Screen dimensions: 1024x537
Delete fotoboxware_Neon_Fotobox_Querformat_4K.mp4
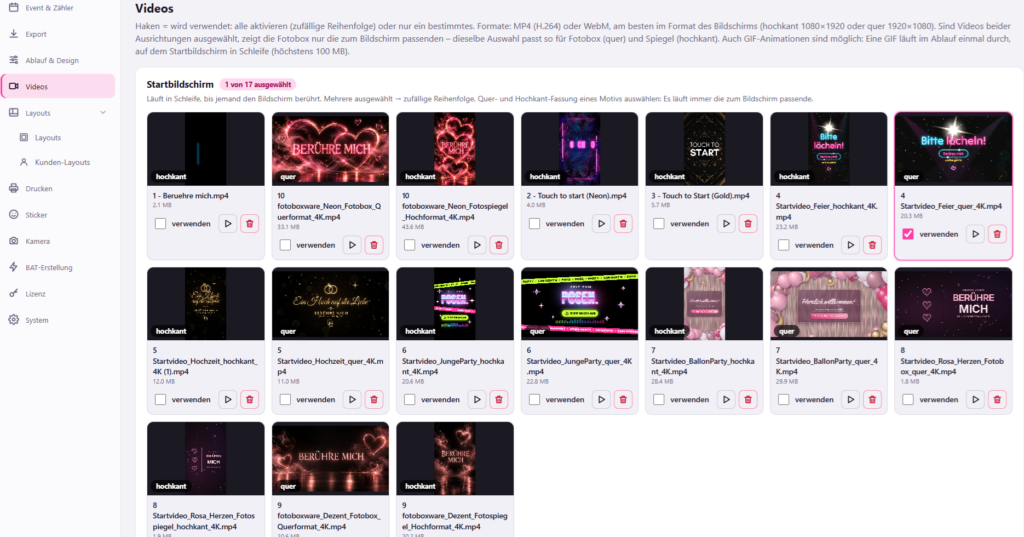click(374, 245)
